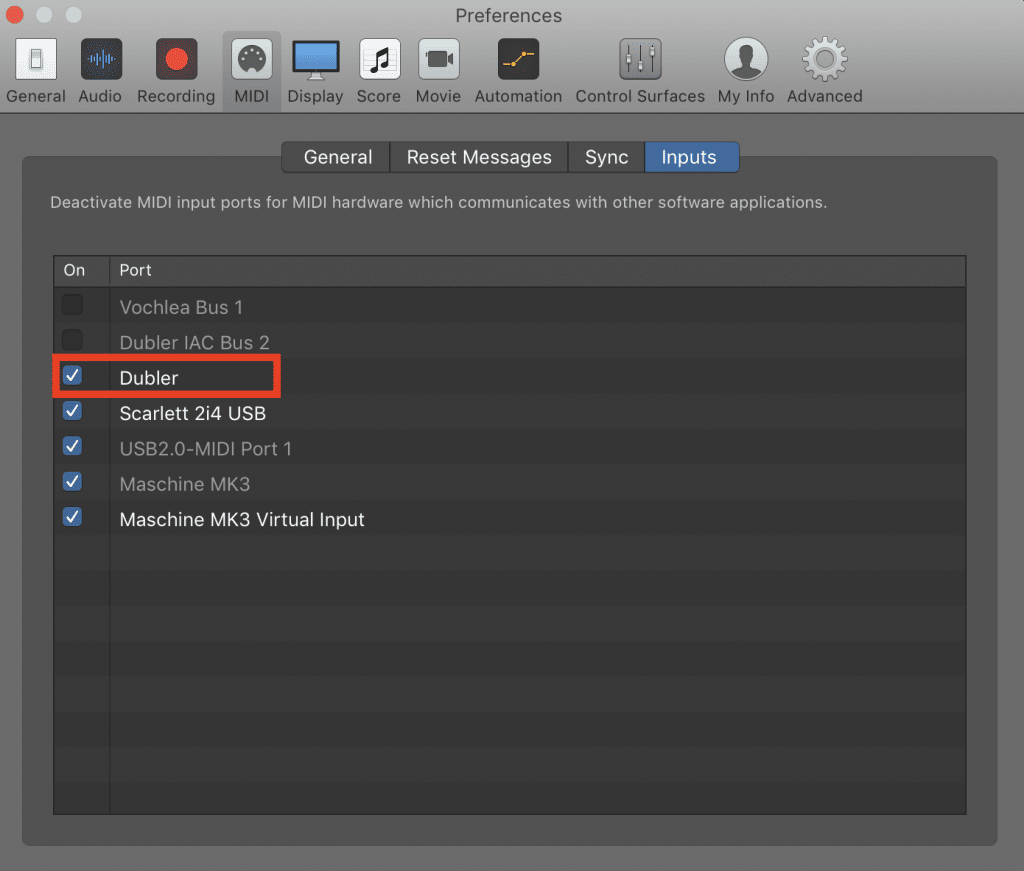
Task: Open the Movie preferences icon
Action: (439, 59)
